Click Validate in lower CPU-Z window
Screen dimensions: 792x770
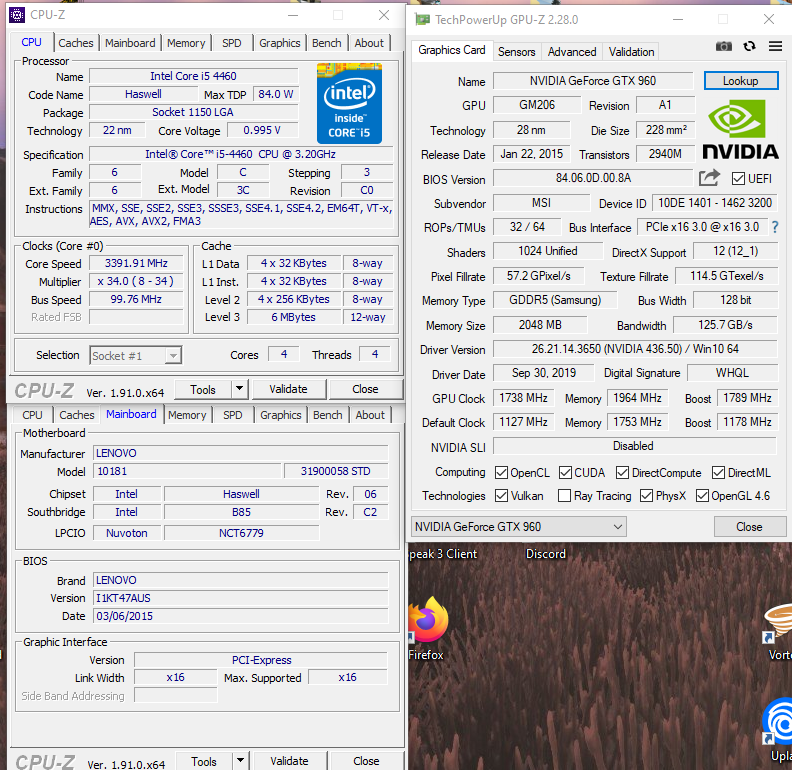289,760
